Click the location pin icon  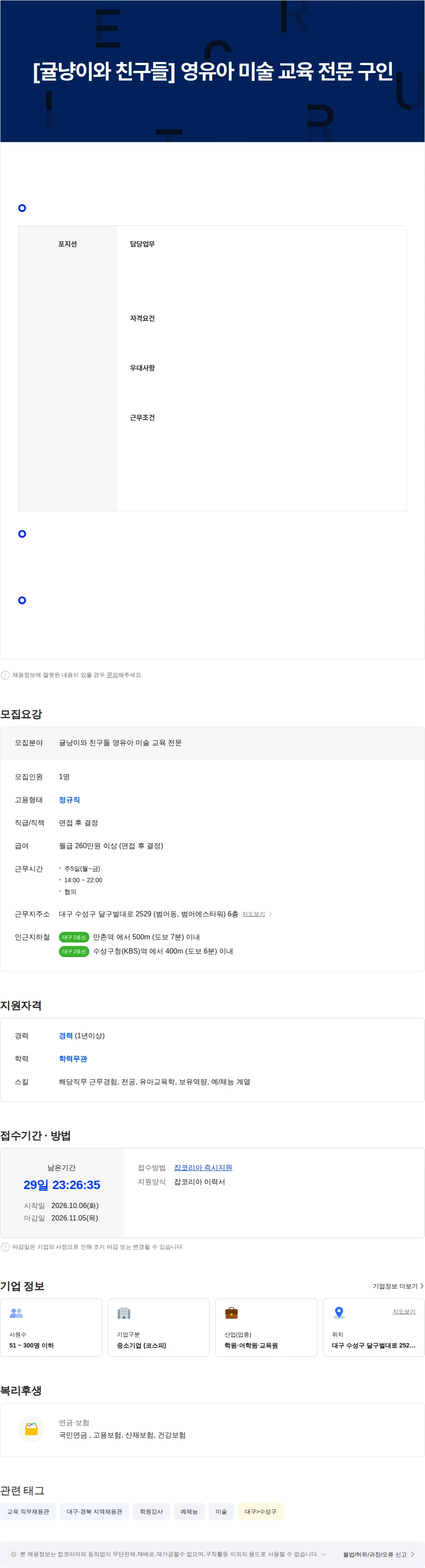tap(339, 1313)
